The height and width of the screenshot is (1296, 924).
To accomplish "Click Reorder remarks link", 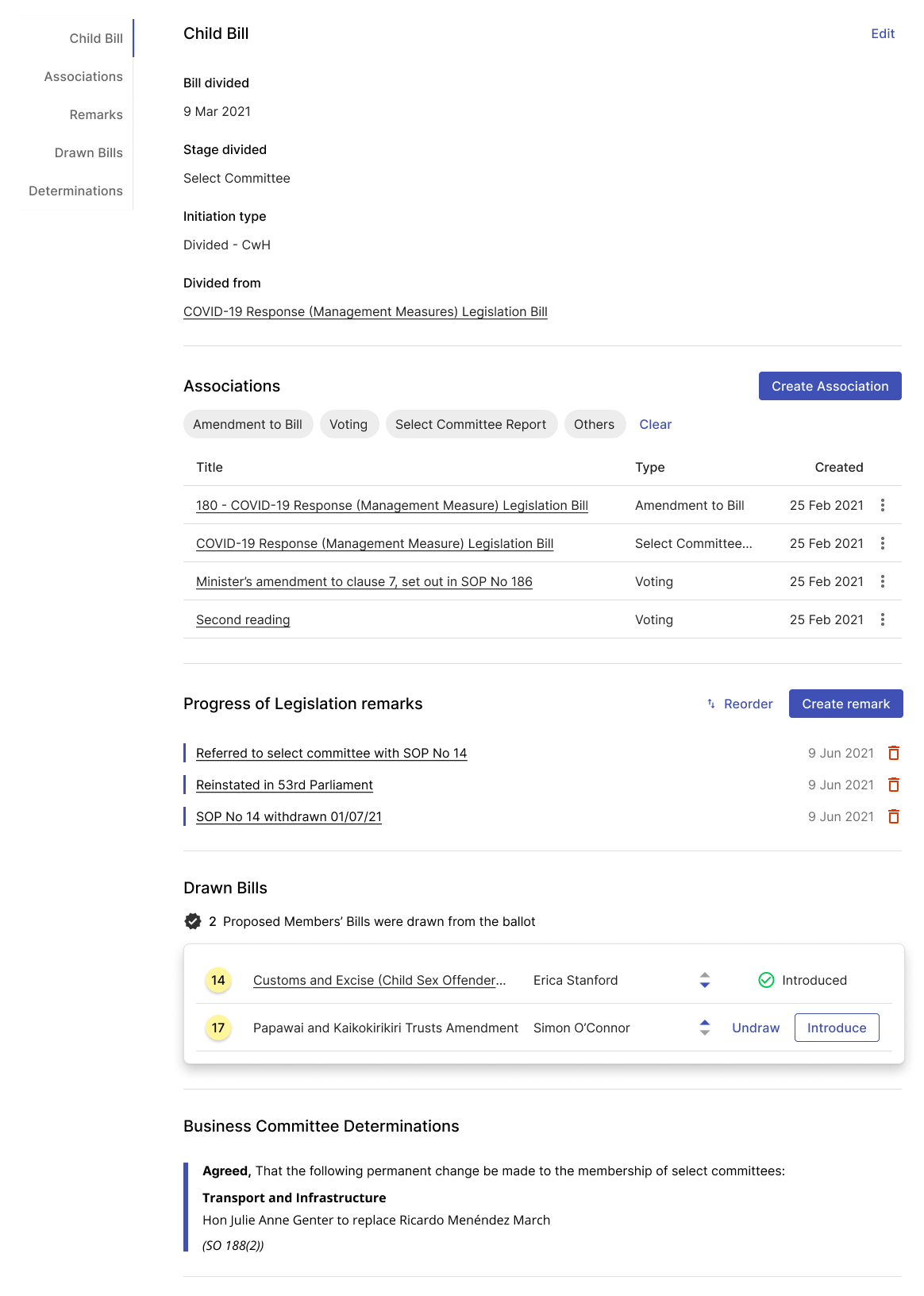I will tap(740, 704).
